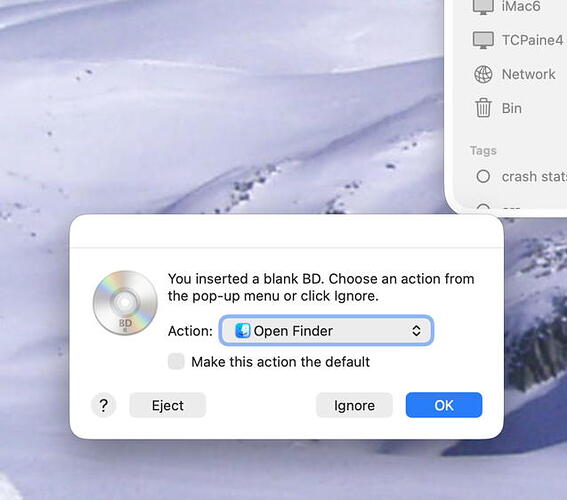Viewport: 567px width, 500px height.
Task: Click the Finder icon beside Open Finder
Action: 242,330
